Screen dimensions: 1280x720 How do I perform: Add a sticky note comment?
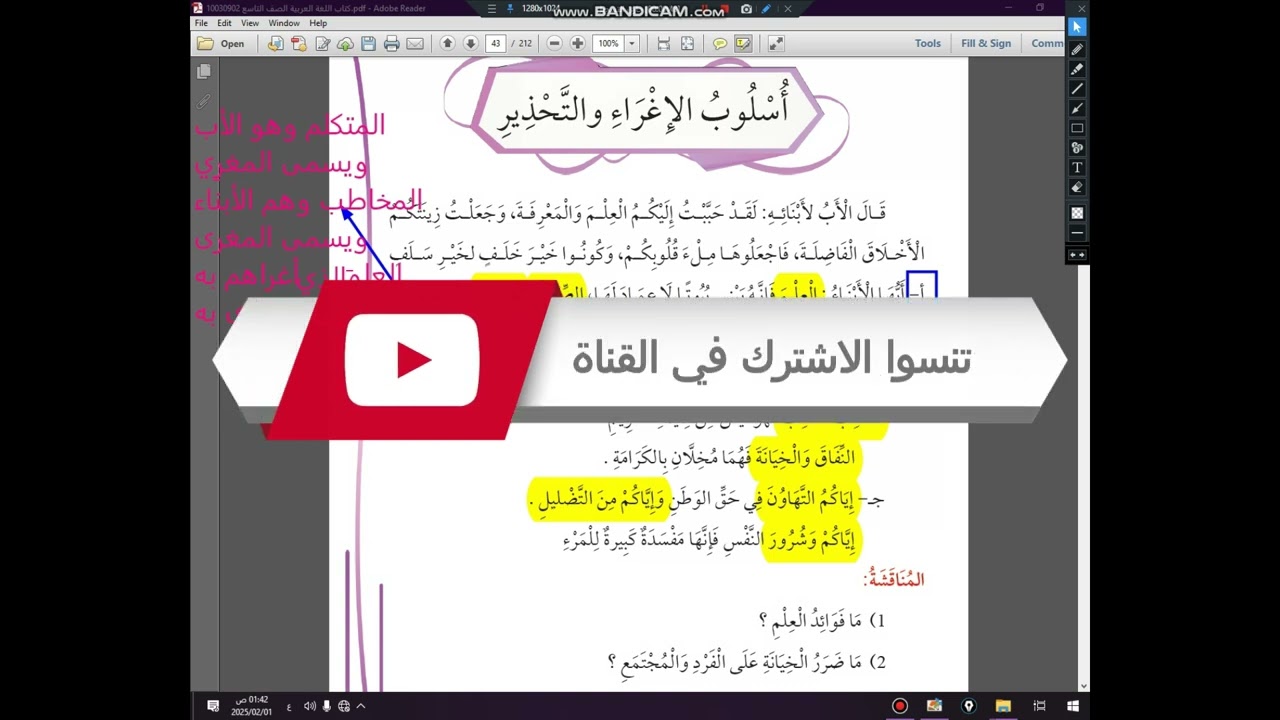pyautogui.click(x=719, y=43)
